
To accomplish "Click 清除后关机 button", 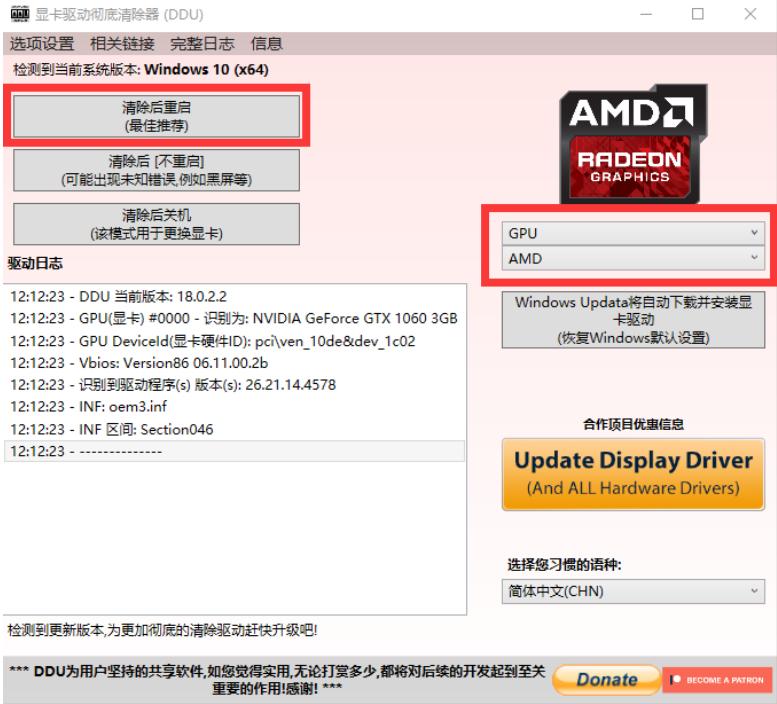I will (x=156, y=224).
